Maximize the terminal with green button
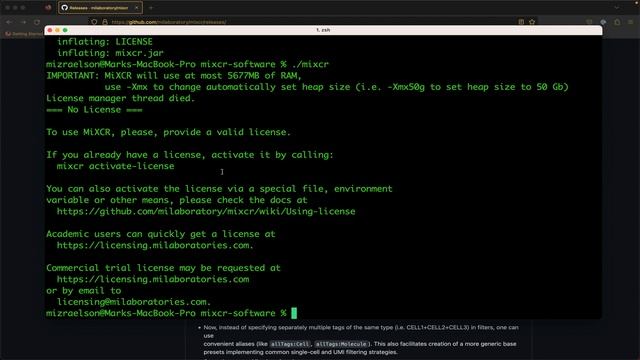The height and width of the screenshot is (360, 640). click(65, 30)
